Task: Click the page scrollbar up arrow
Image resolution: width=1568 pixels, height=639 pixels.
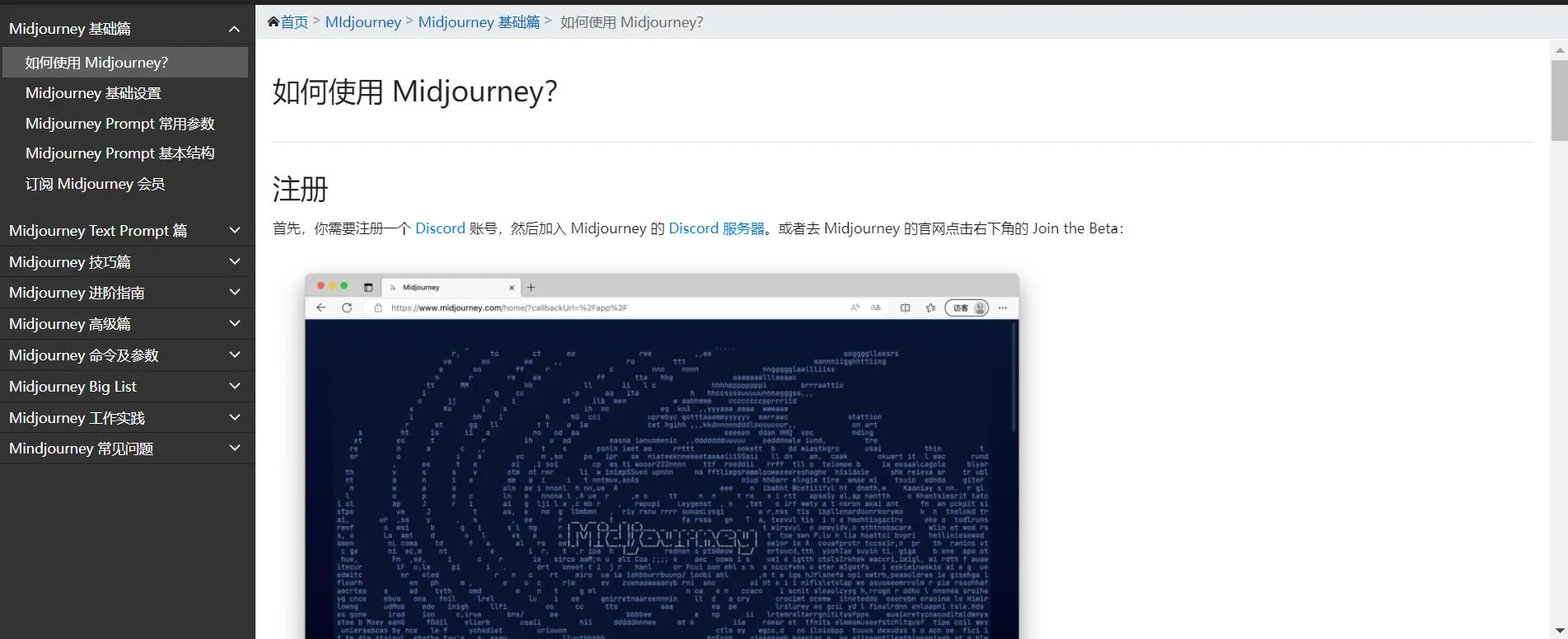Action: point(1559,49)
